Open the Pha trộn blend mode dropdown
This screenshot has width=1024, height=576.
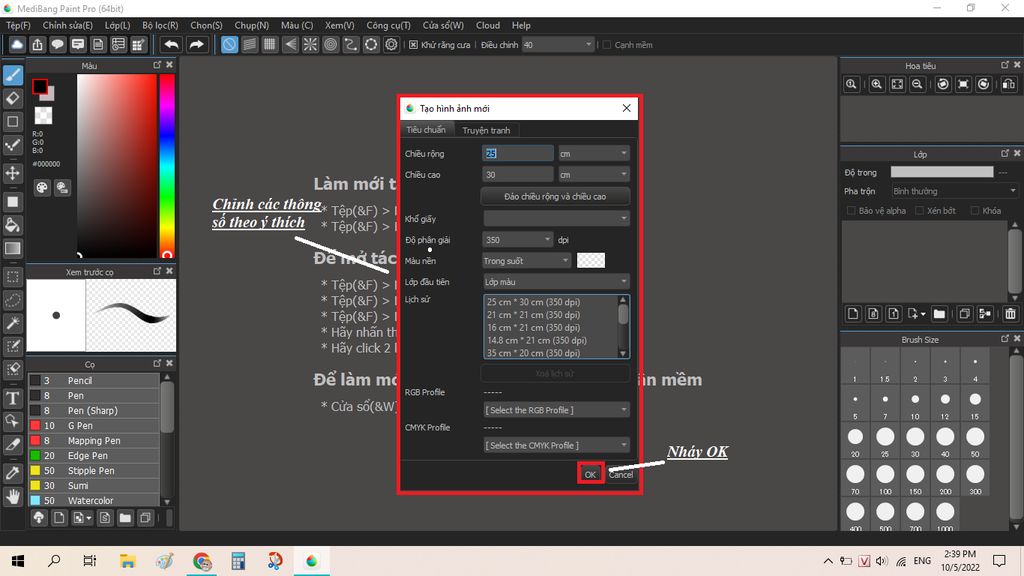[954, 191]
